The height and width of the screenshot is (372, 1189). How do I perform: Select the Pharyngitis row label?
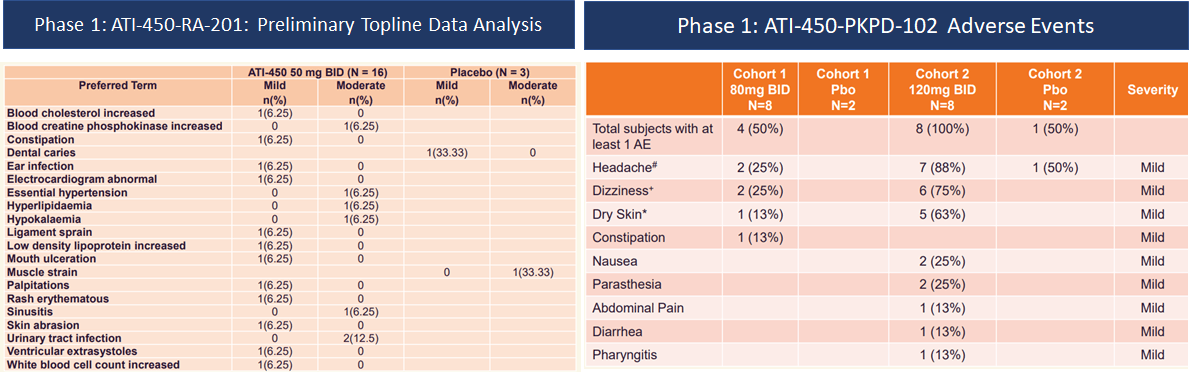click(624, 355)
